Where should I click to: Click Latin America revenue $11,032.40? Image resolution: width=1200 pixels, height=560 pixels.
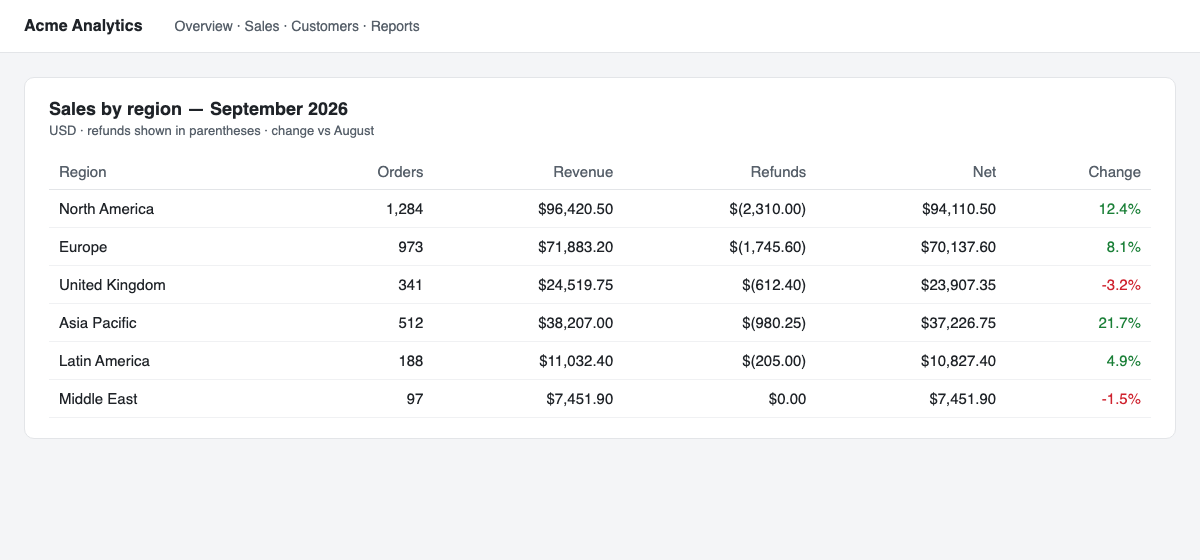point(575,361)
